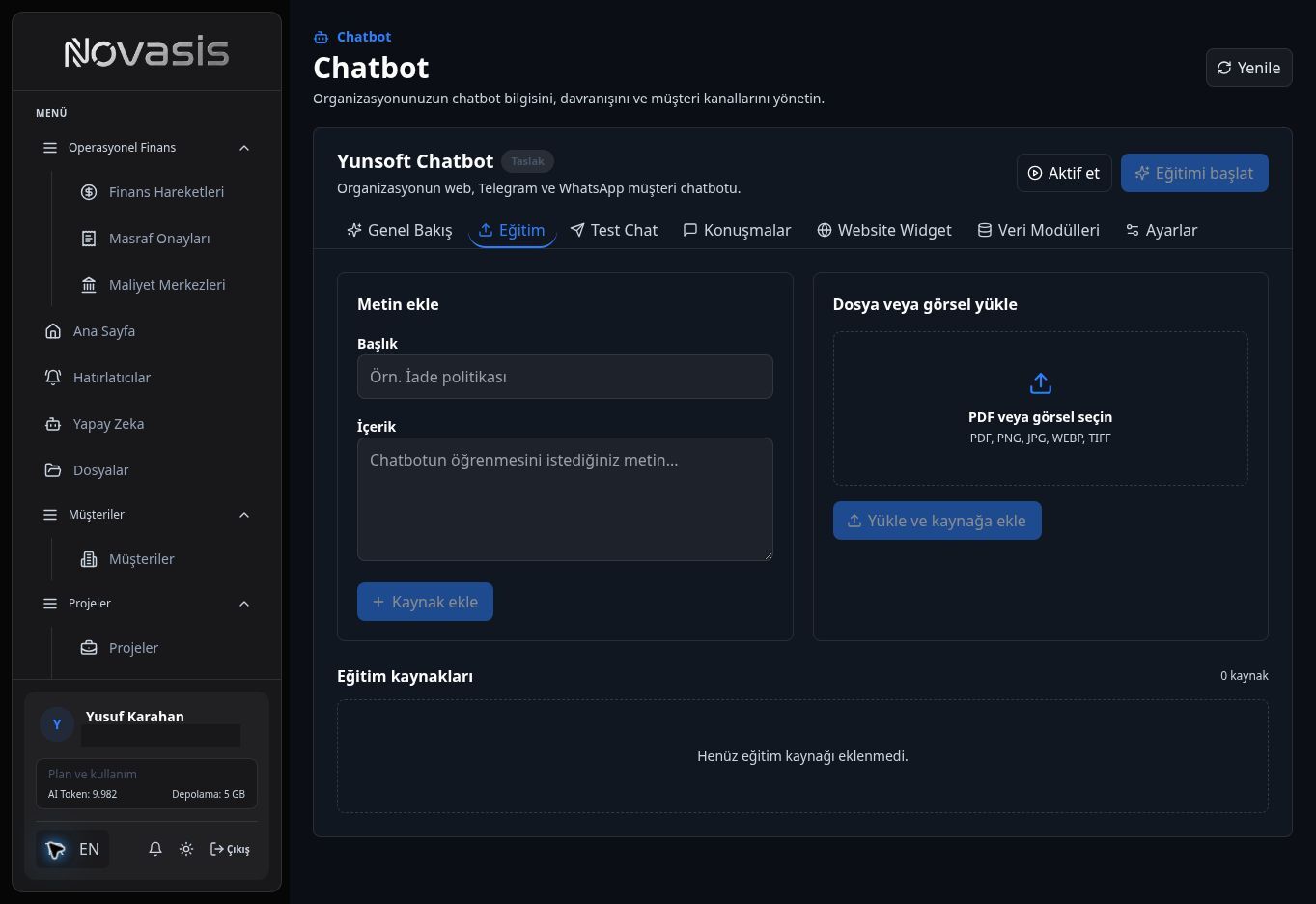Click the Chatbot breadcrumb link
The height and width of the screenshot is (904, 1316).
click(x=364, y=37)
